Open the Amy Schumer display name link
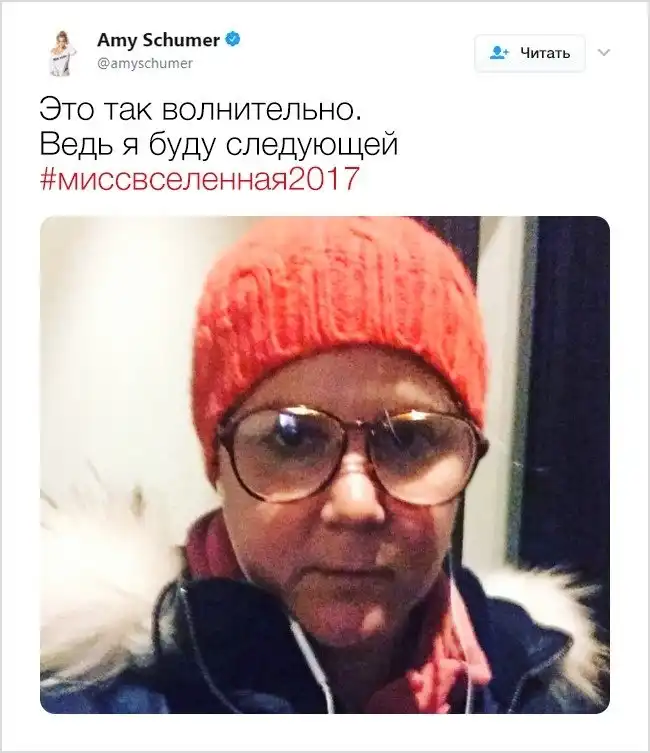The height and width of the screenshot is (753, 650). (158, 40)
